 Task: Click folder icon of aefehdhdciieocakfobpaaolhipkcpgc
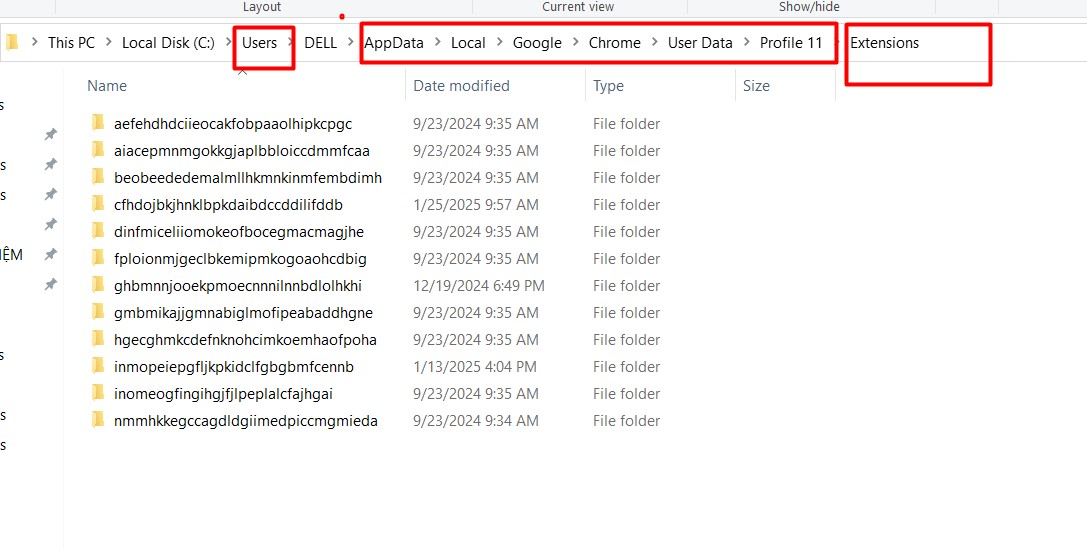(x=98, y=124)
